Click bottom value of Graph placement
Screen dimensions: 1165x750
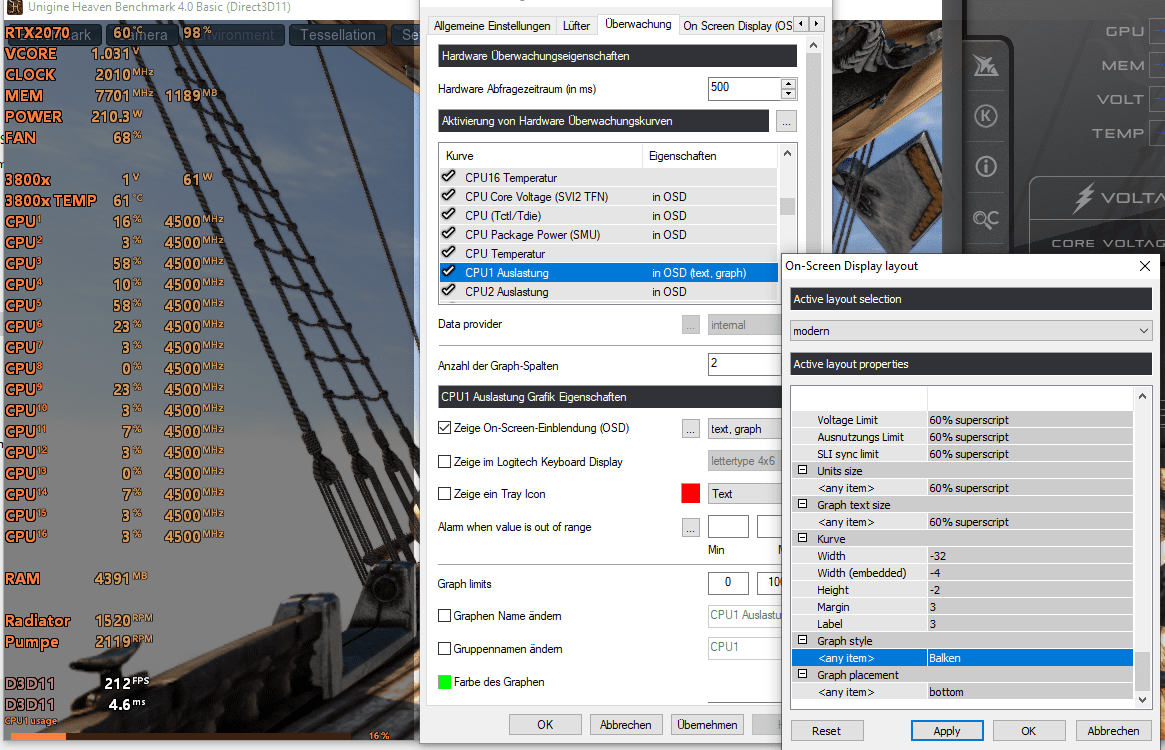click(x=1030, y=692)
